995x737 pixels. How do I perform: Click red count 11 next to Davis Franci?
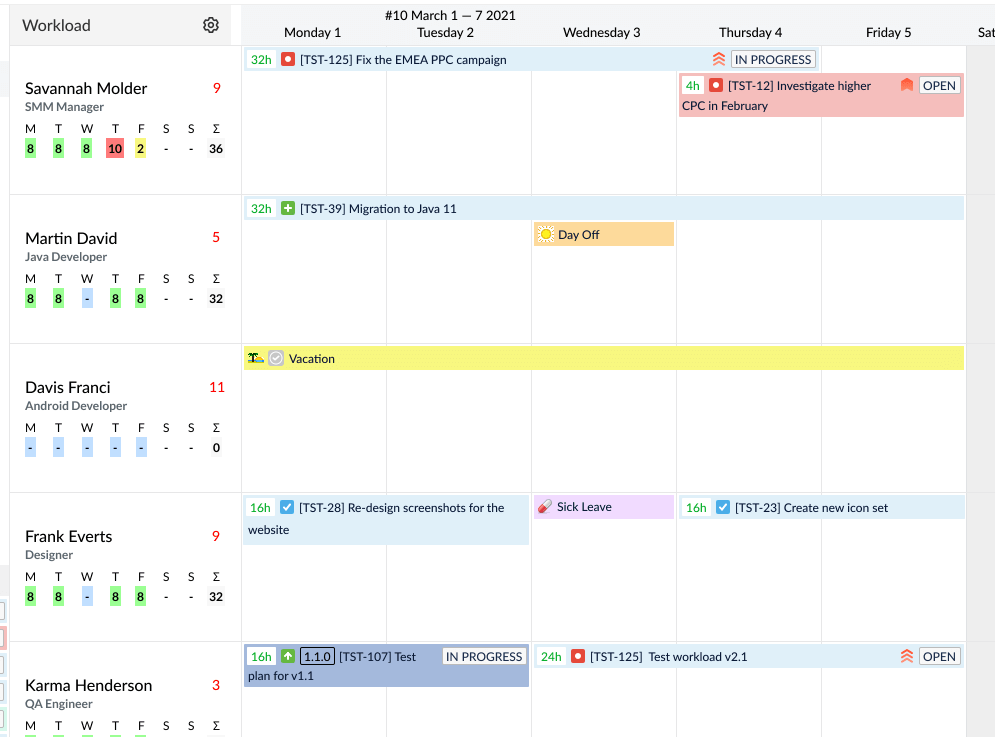[x=216, y=387]
